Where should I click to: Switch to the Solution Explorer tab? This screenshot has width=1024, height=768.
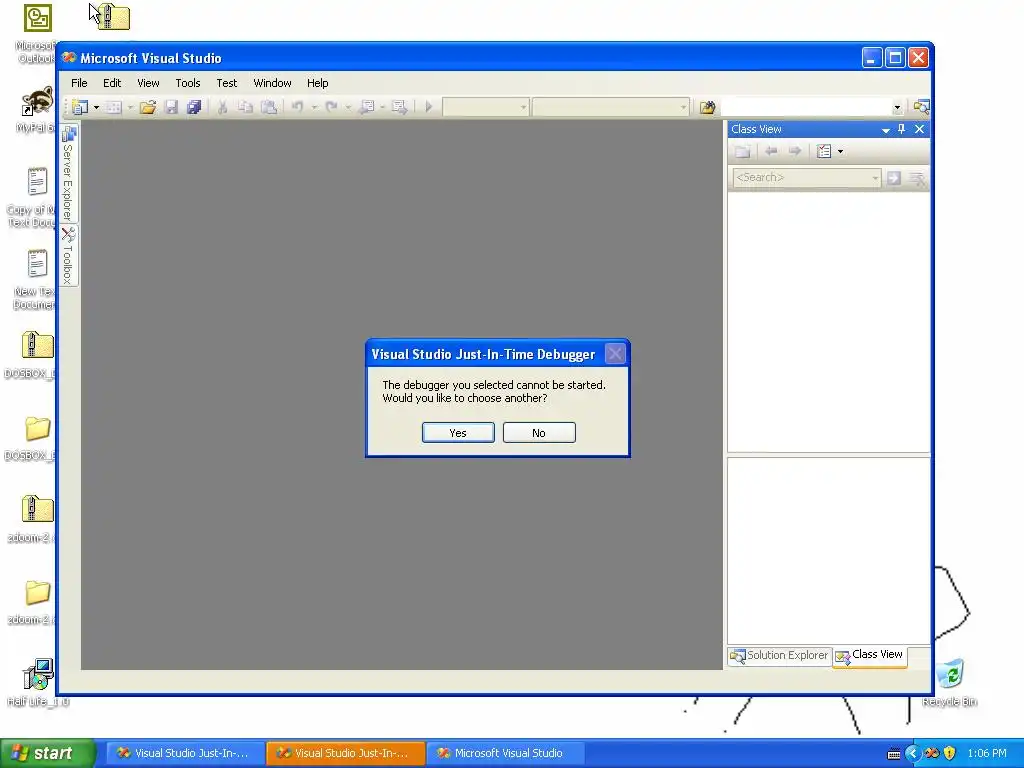click(779, 656)
